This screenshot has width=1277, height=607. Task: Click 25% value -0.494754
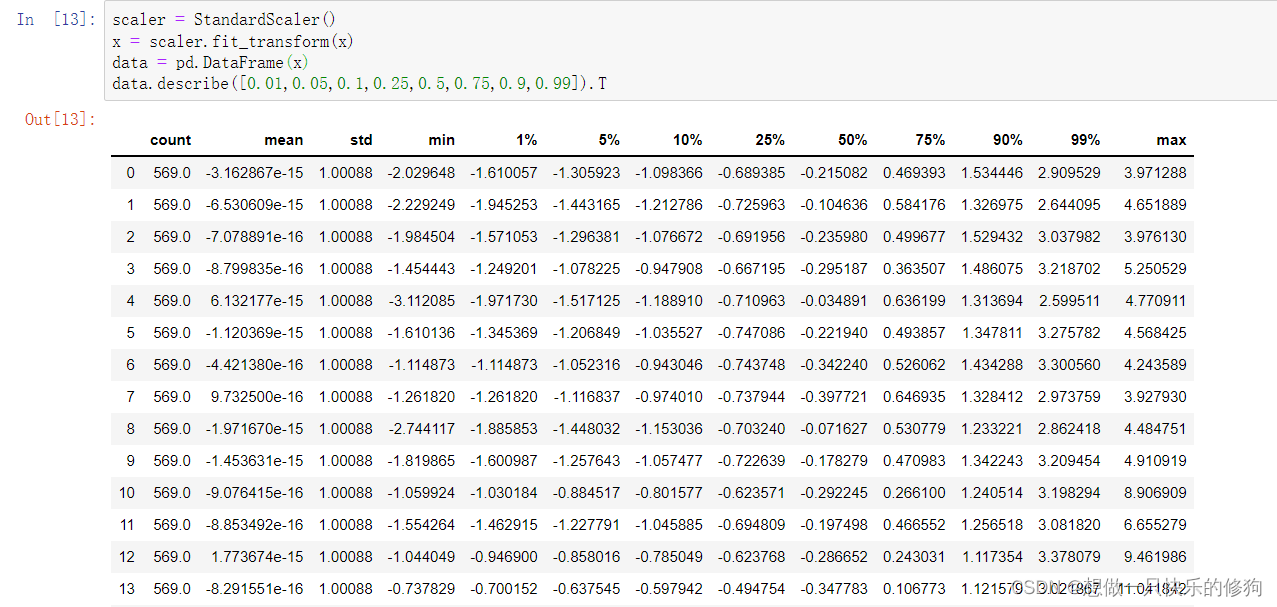(x=751, y=588)
